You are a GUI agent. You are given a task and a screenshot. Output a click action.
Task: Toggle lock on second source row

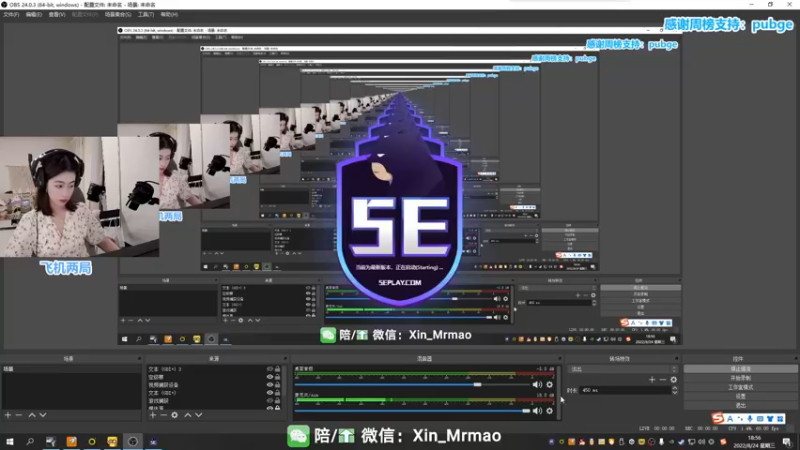(x=278, y=377)
